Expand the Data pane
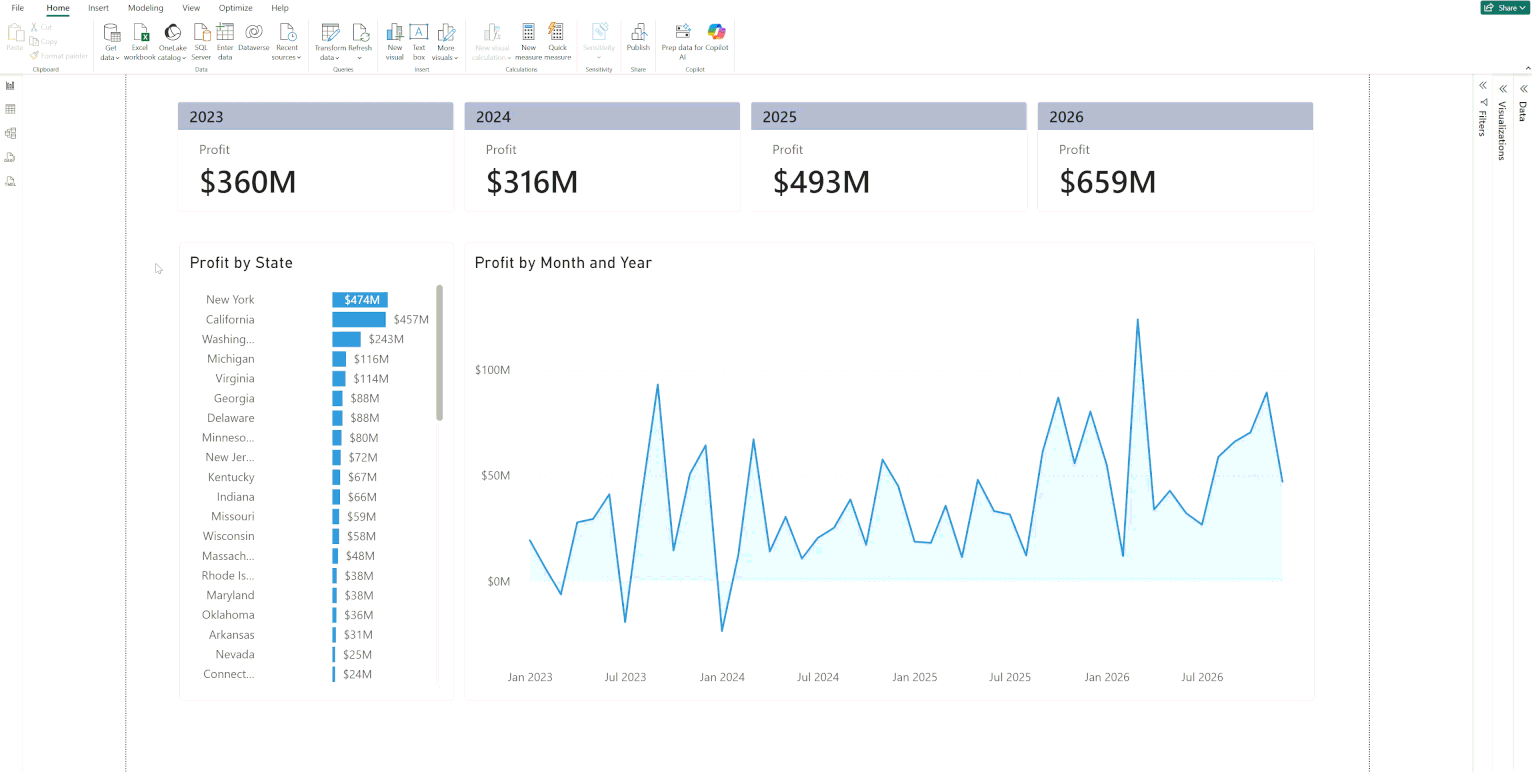Image resolution: width=1532 pixels, height=772 pixels. click(x=1523, y=89)
